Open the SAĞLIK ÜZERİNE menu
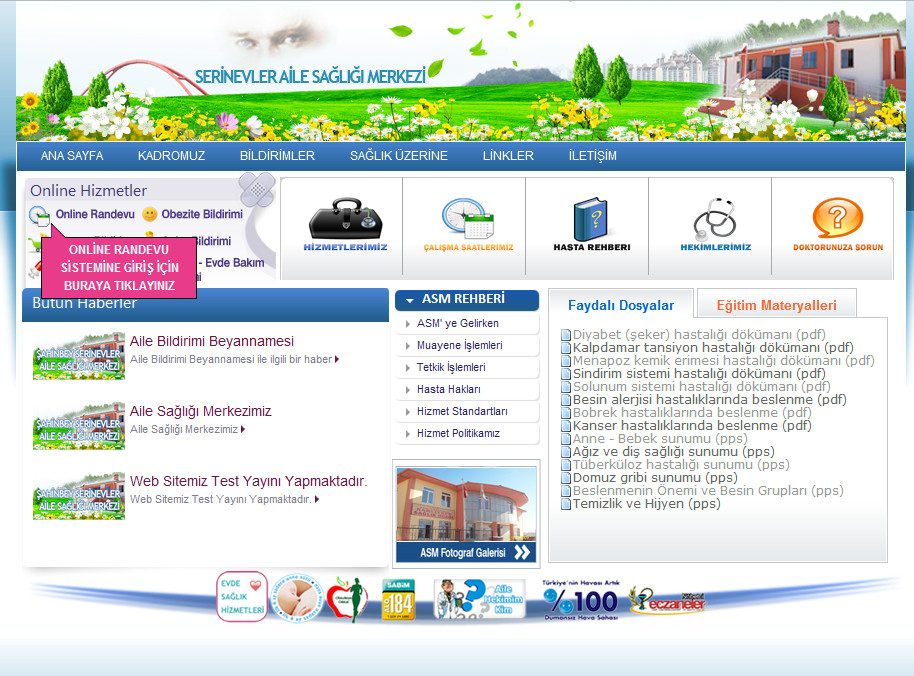 tap(397, 155)
